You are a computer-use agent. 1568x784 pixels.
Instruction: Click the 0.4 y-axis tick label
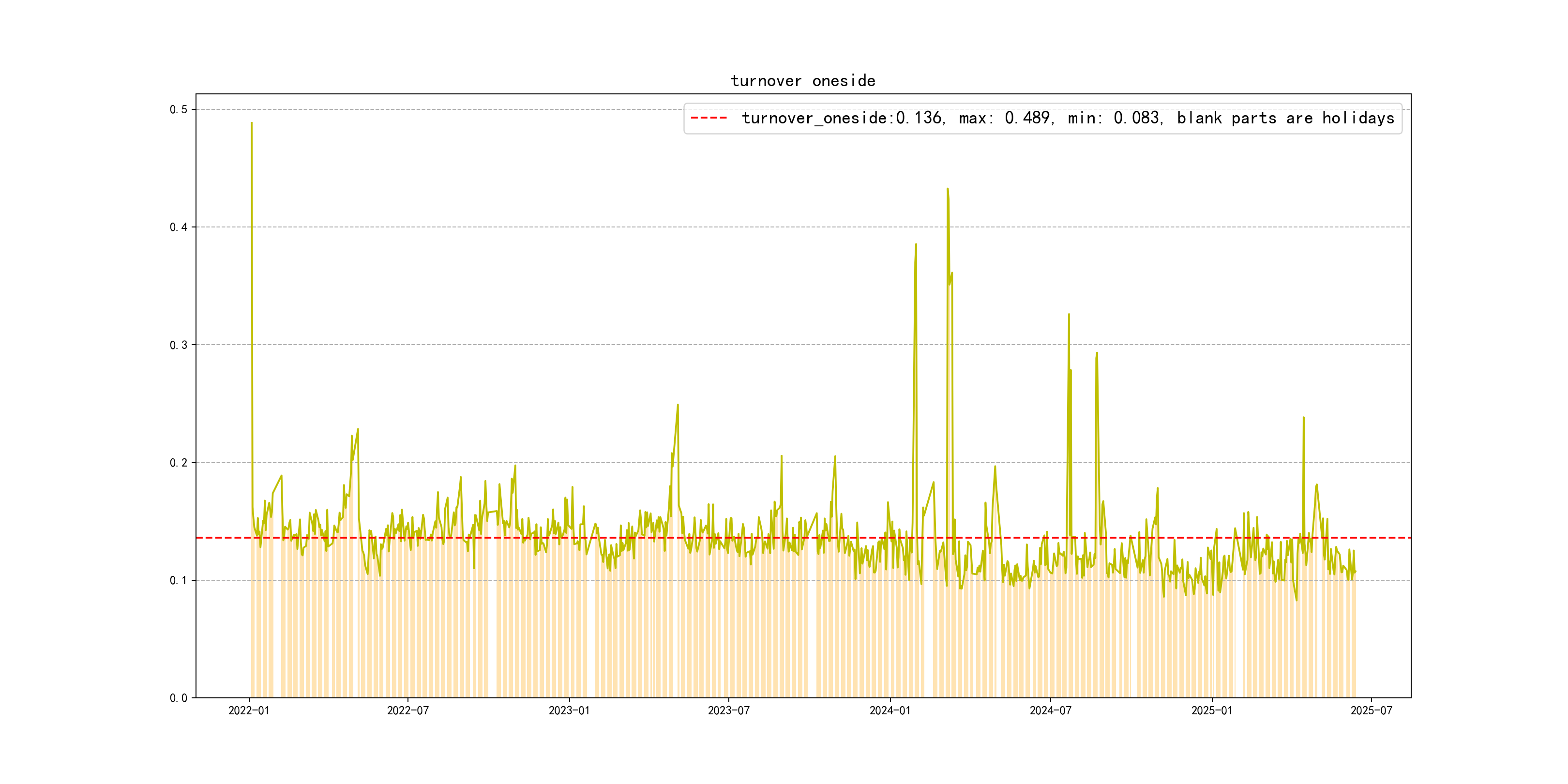coord(179,227)
